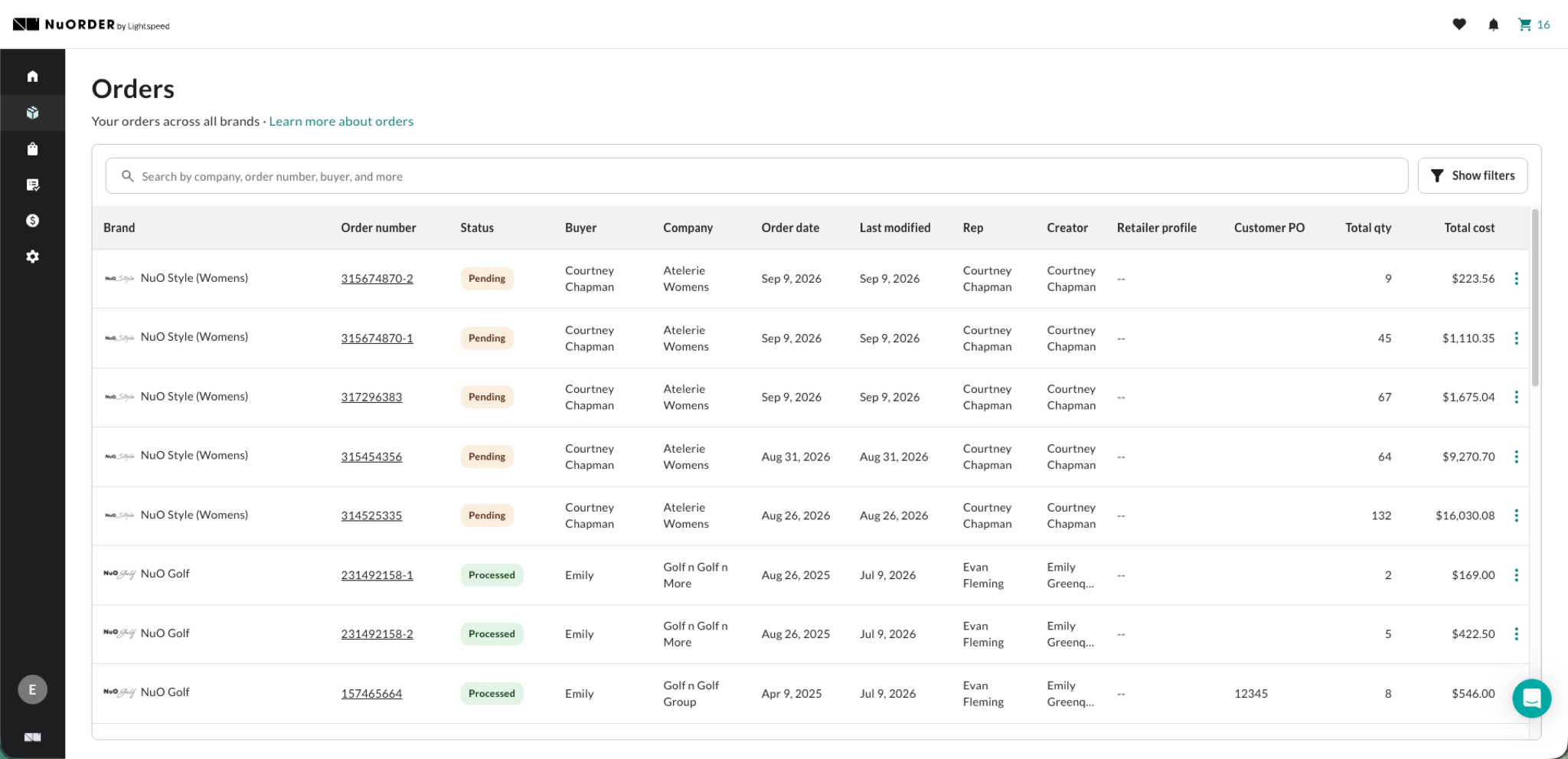Open actions menu for order 231492158-2
Screen dimensions: 1568x759
pos(1516,634)
